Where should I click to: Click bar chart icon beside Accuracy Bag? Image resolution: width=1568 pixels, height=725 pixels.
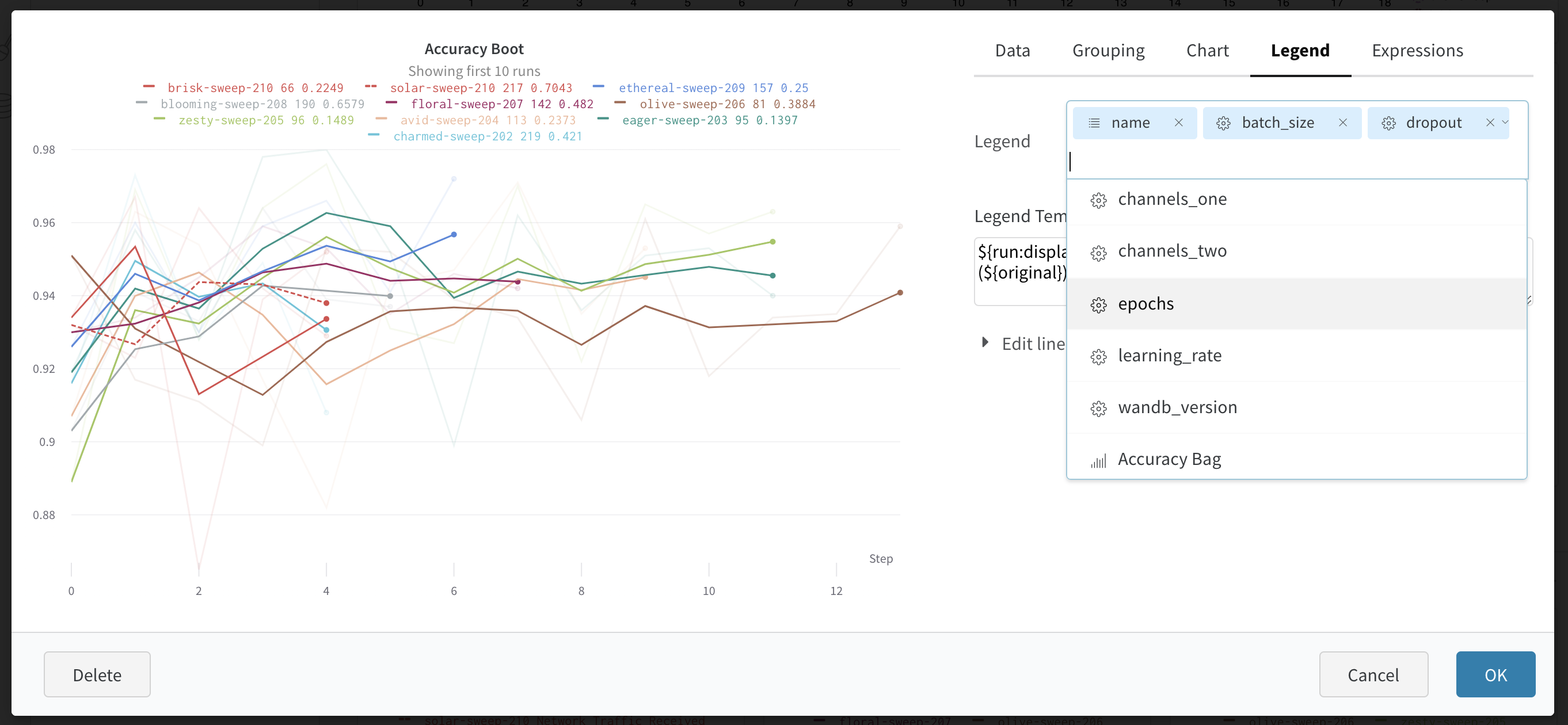coord(1098,461)
